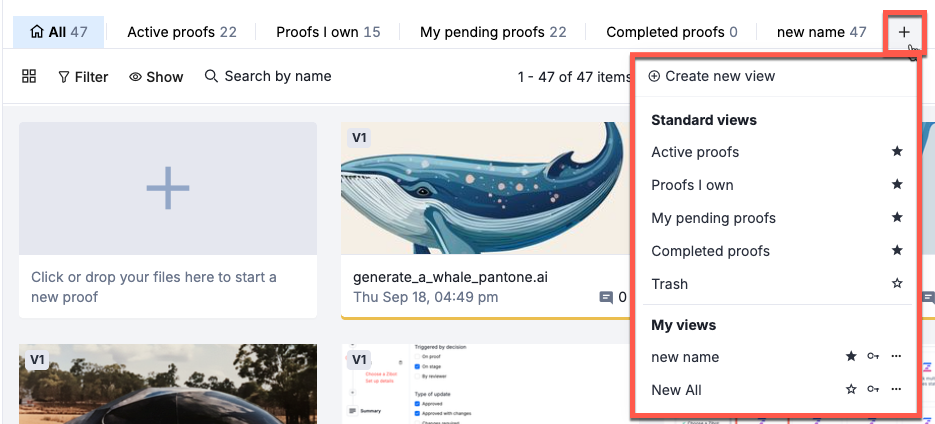Toggle the star for Completed proofs
The image size is (935, 424).
[x=897, y=250]
